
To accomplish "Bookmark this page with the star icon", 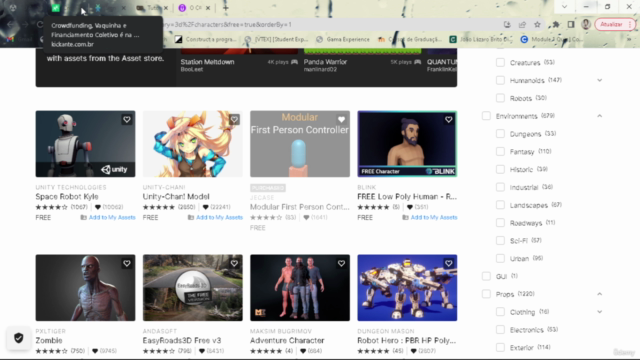I will coord(538,24).
